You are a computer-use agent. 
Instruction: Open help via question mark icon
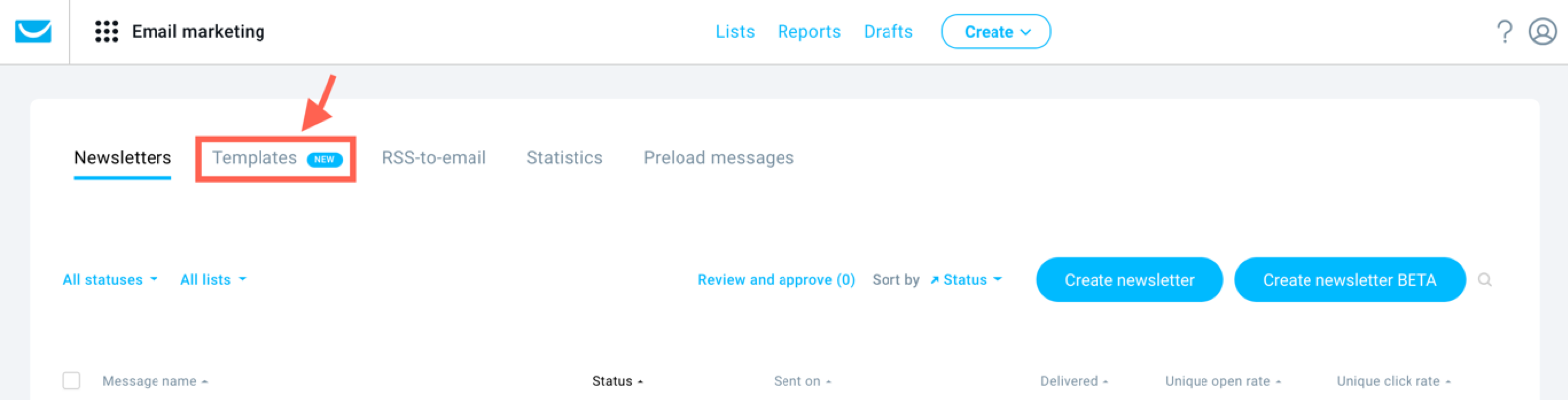click(x=1504, y=32)
